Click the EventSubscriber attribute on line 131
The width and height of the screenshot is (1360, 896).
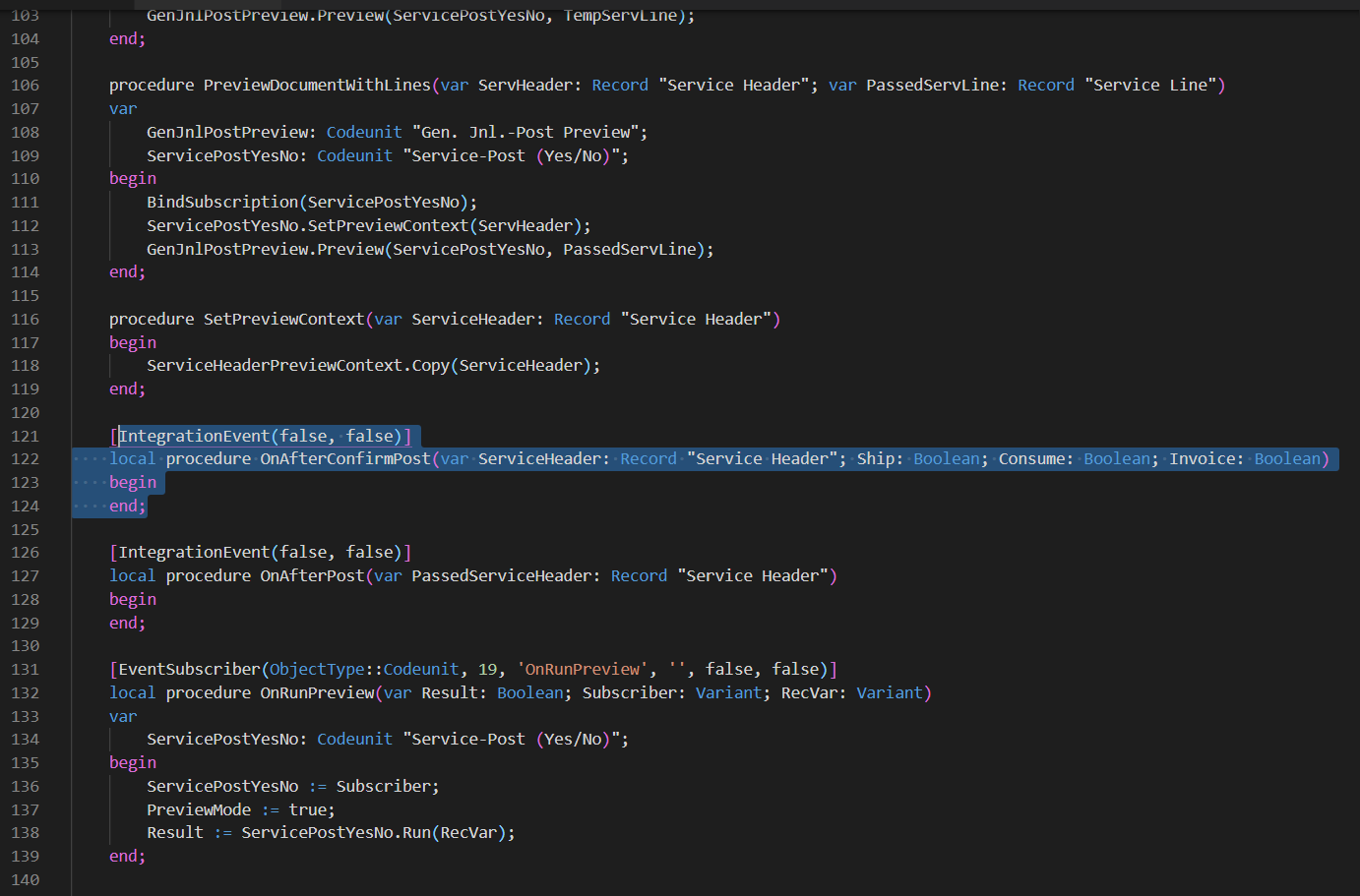[x=187, y=669]
